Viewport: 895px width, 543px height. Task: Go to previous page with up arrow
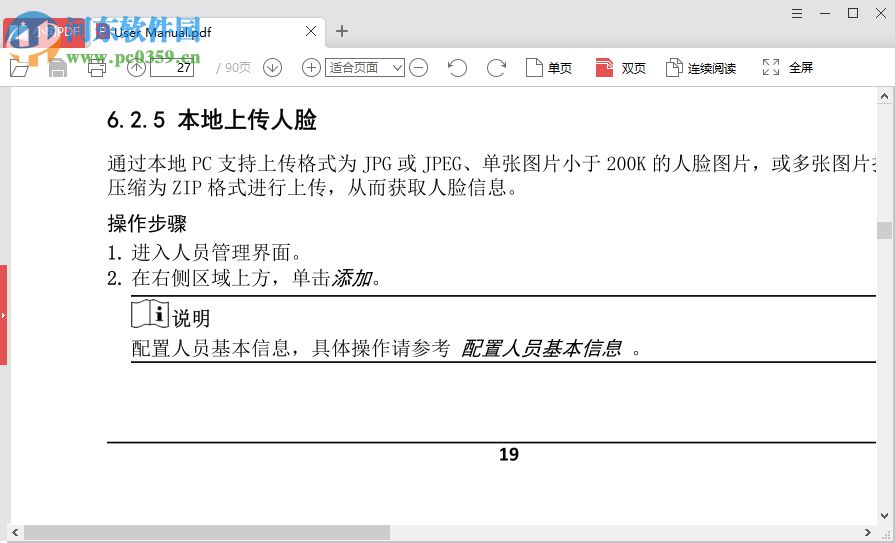pyautogui.click(x=136, y=68)
